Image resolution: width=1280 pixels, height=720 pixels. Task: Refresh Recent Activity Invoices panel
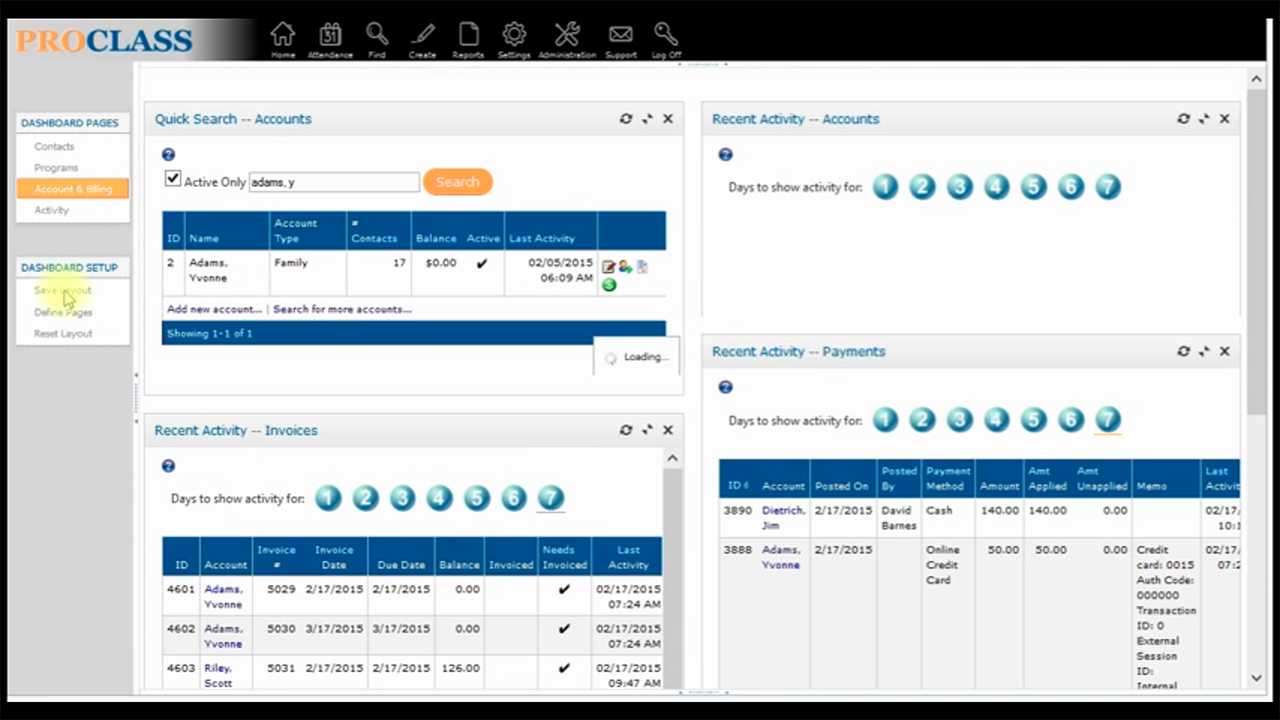coord(626,430)
